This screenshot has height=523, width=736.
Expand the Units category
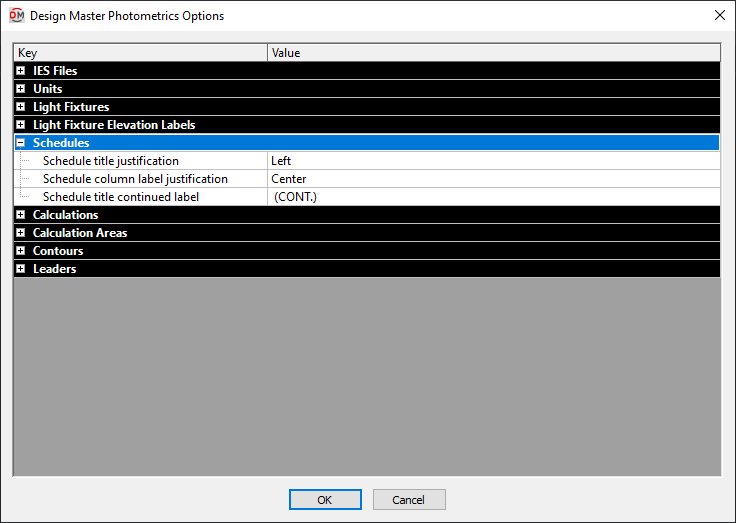(x=21, y=89)
